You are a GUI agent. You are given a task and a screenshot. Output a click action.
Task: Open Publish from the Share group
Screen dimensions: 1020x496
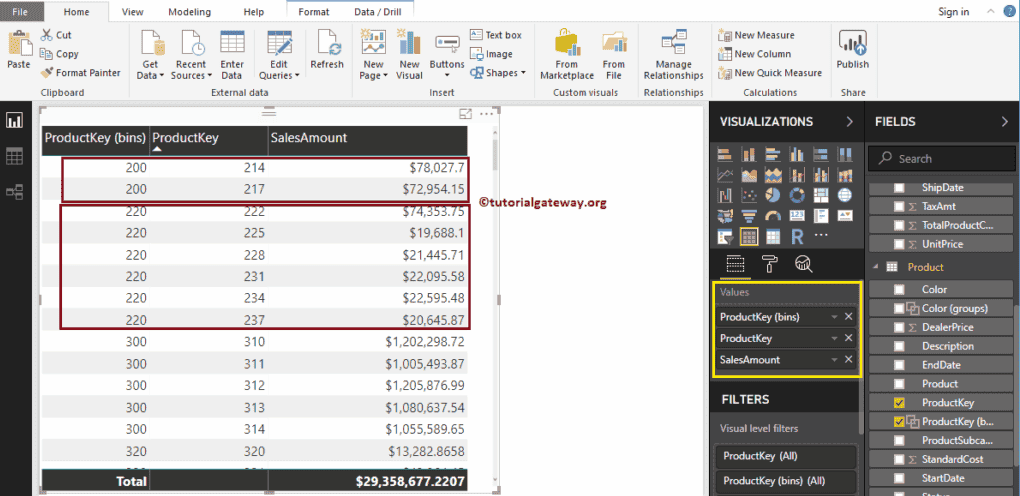point(852,50)
